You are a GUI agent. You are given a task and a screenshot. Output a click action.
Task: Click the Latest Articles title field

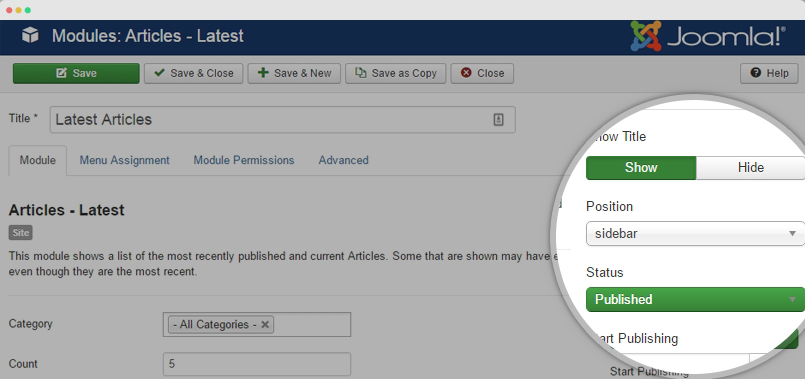coord(282,120)
